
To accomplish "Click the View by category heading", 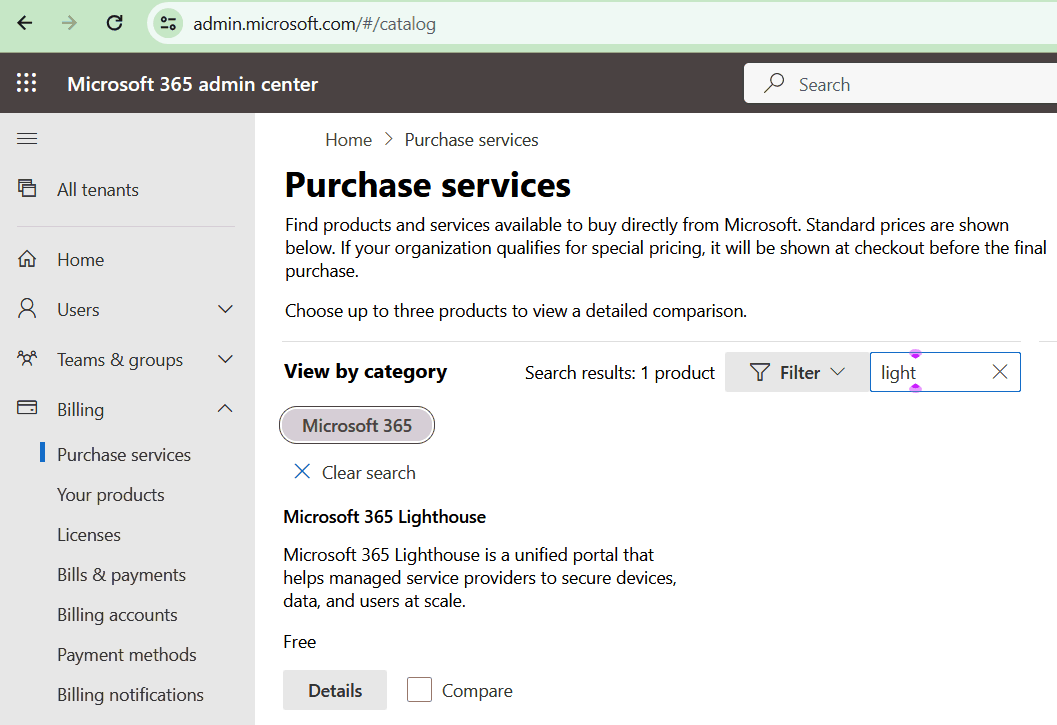I will 365,372.
